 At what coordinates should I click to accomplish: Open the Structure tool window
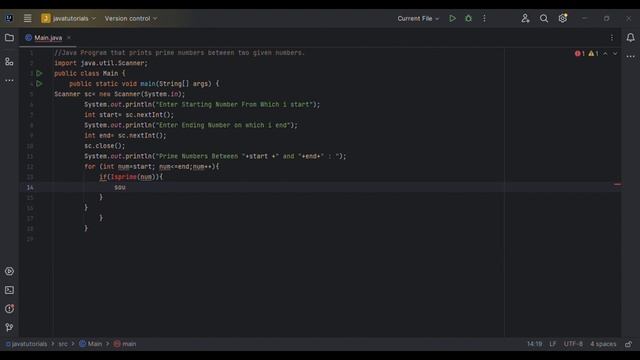pyautogui.click(x=9, y=62)
